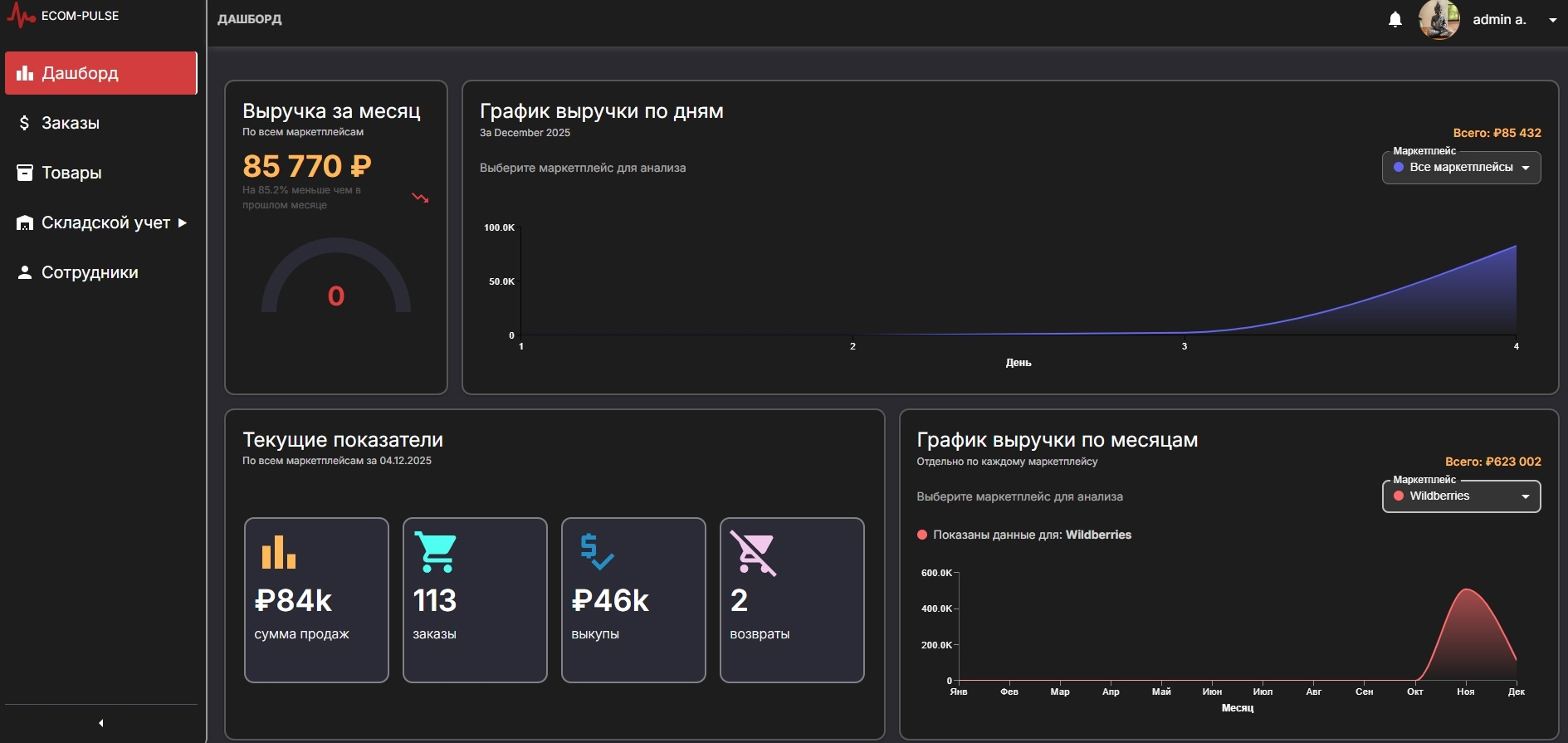This screenshot has height=743, width=1568.
Task: Open the Дашборд menu item
Action: coord(101,73)
